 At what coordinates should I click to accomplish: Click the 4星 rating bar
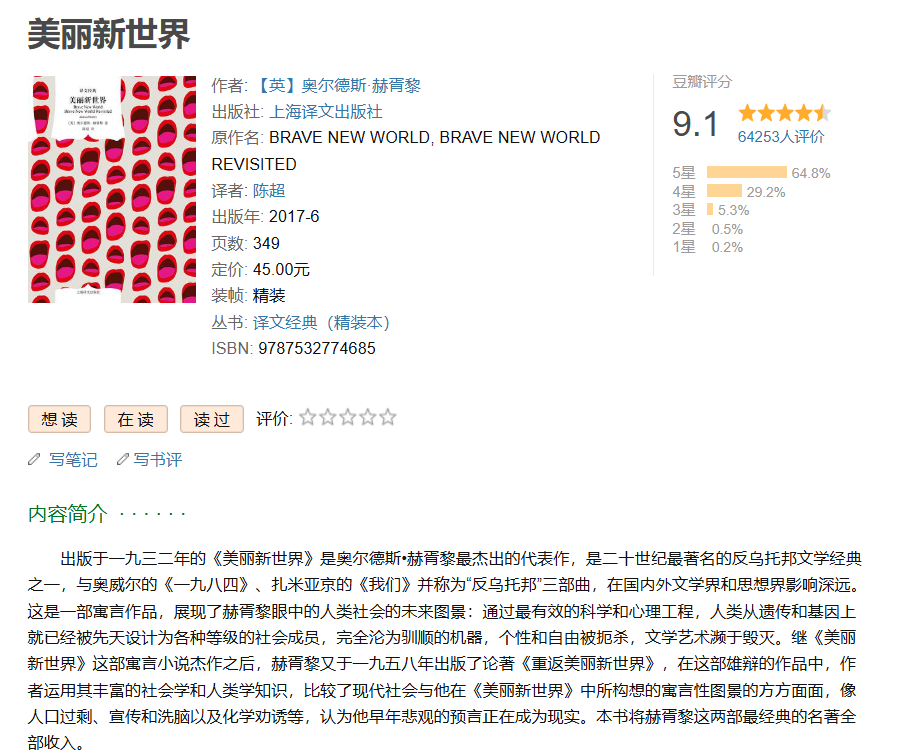click(724, 191)
